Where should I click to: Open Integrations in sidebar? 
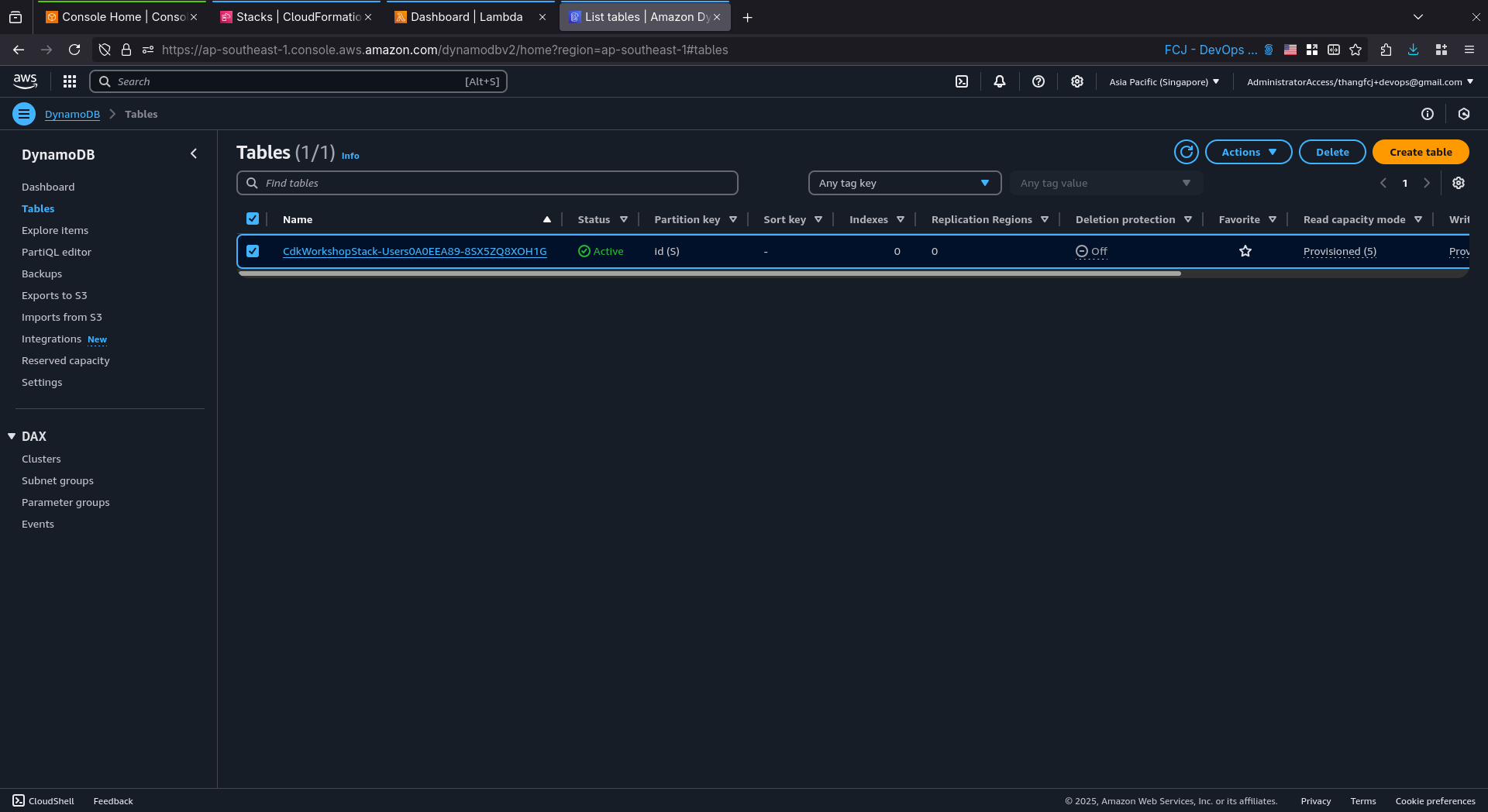point(51,339)
